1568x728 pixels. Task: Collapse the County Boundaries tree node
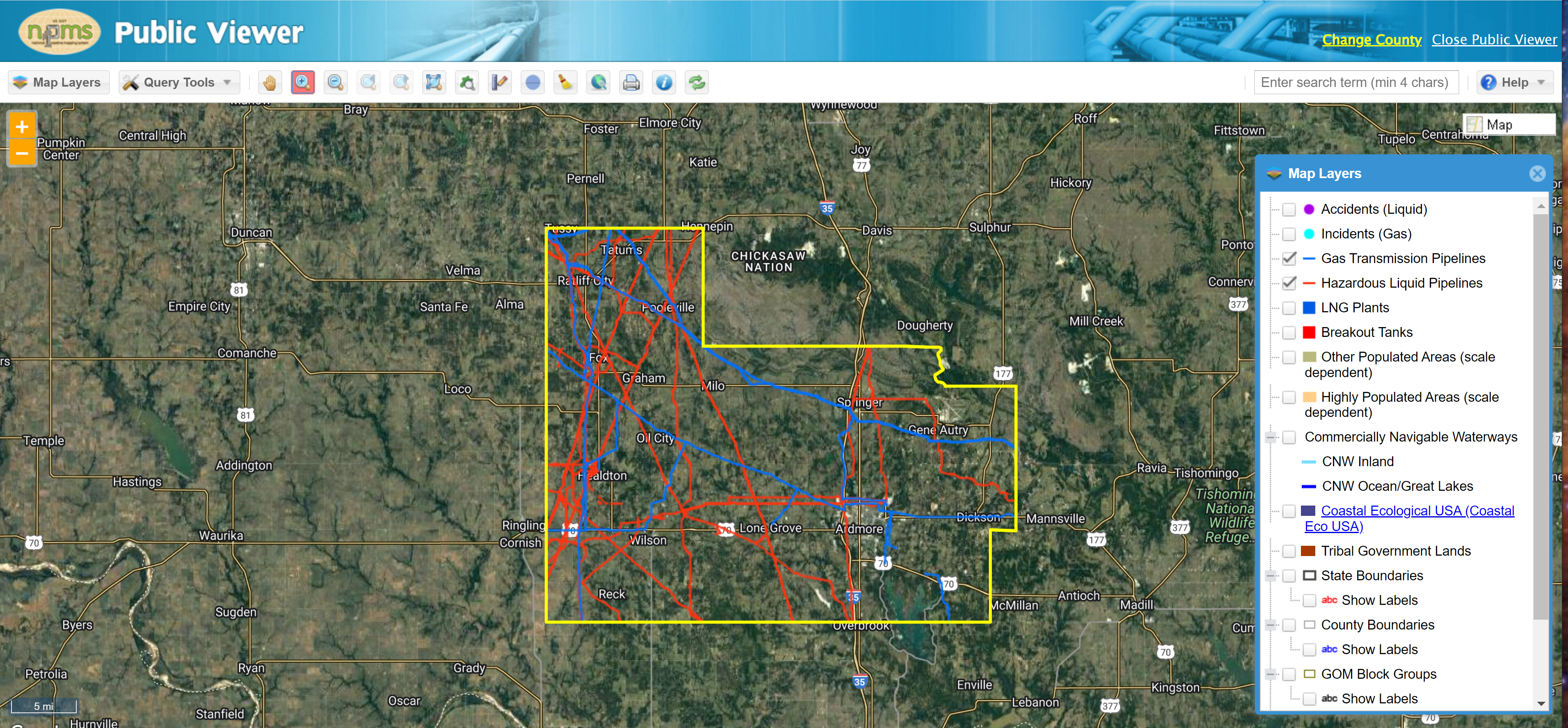(1270, 625)
